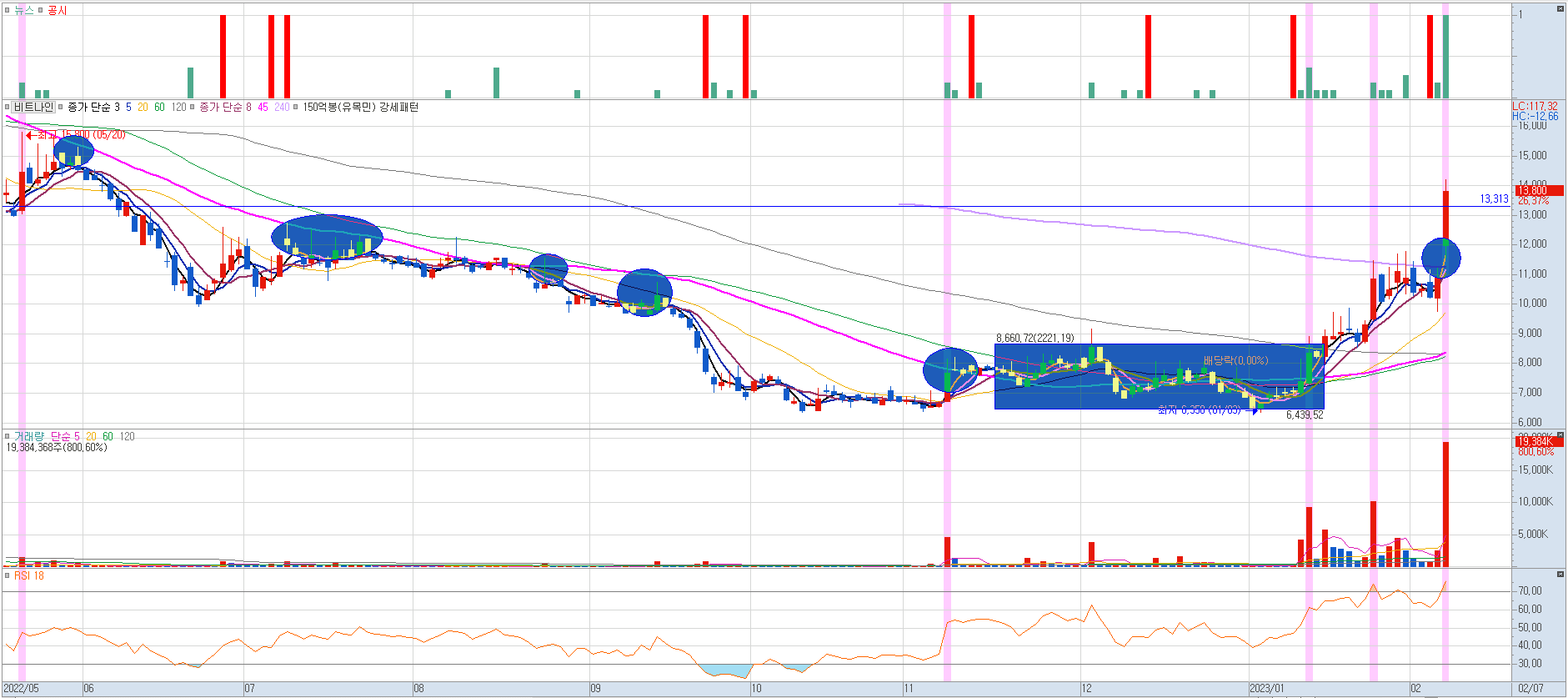Click the marker before 종가 단순 3
Viewport: 1568px width, 698px height.
click(61, 108)
